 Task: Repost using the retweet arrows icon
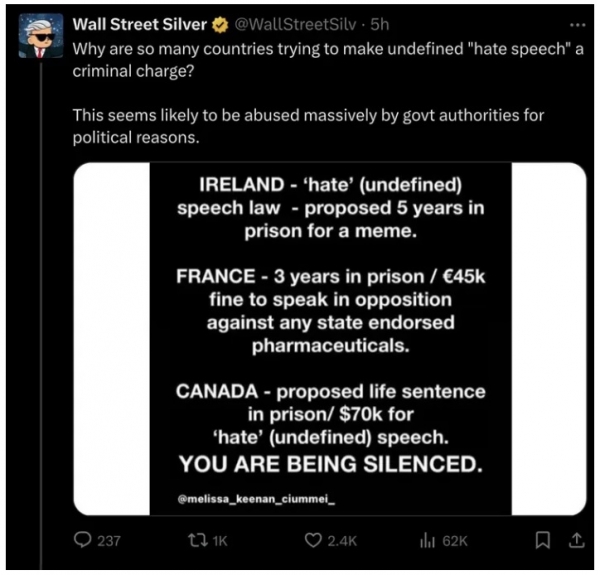click(x=198, y=541)
